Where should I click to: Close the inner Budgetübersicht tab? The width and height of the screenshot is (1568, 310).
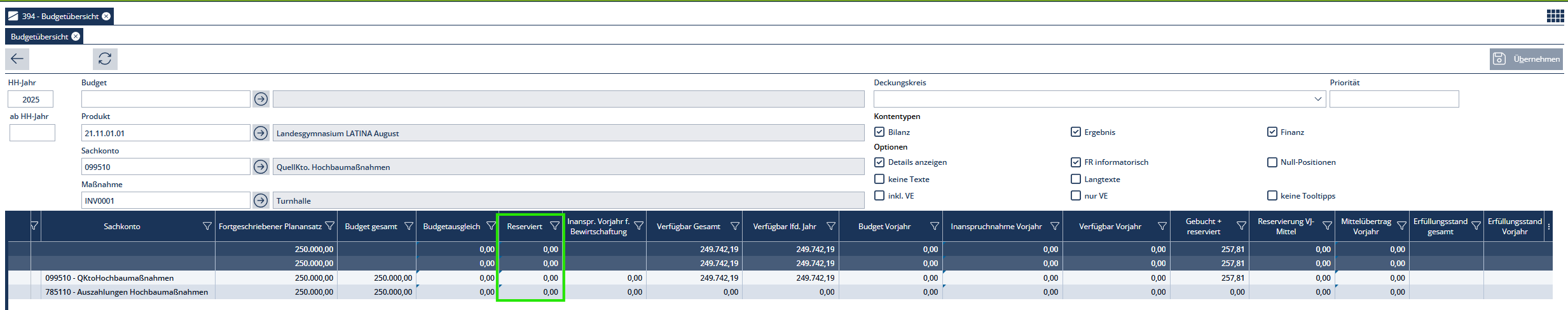[76, 36]
